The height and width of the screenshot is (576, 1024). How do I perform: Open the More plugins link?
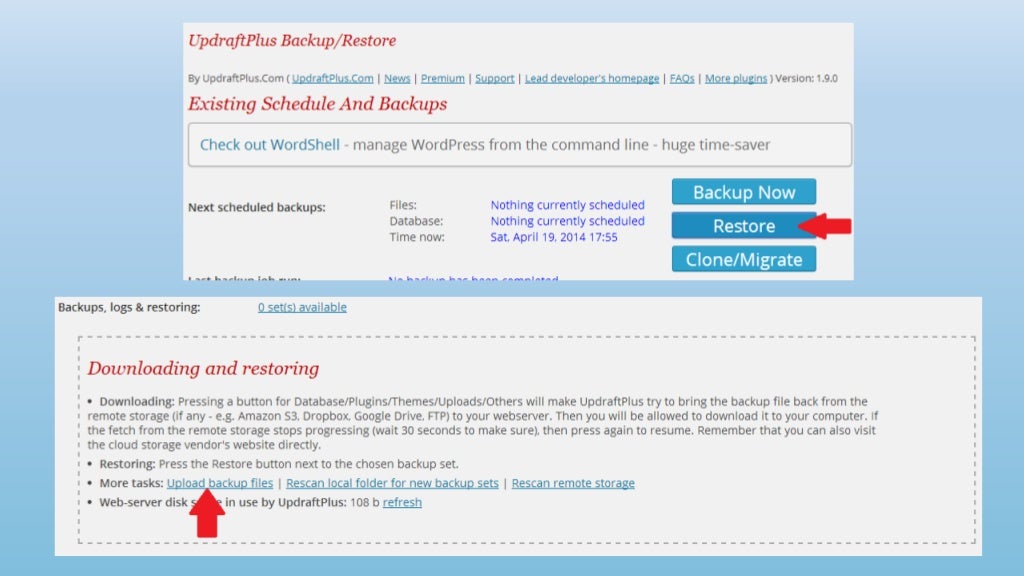(x=736, y=78)
